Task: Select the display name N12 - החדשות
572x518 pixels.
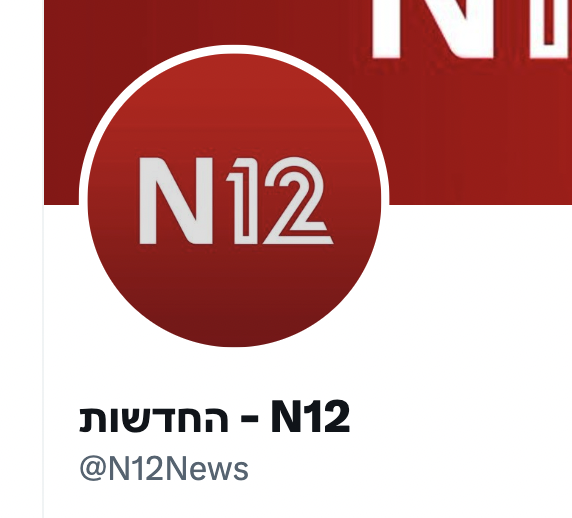Action: pyautogui.click(x=214, y=416)
